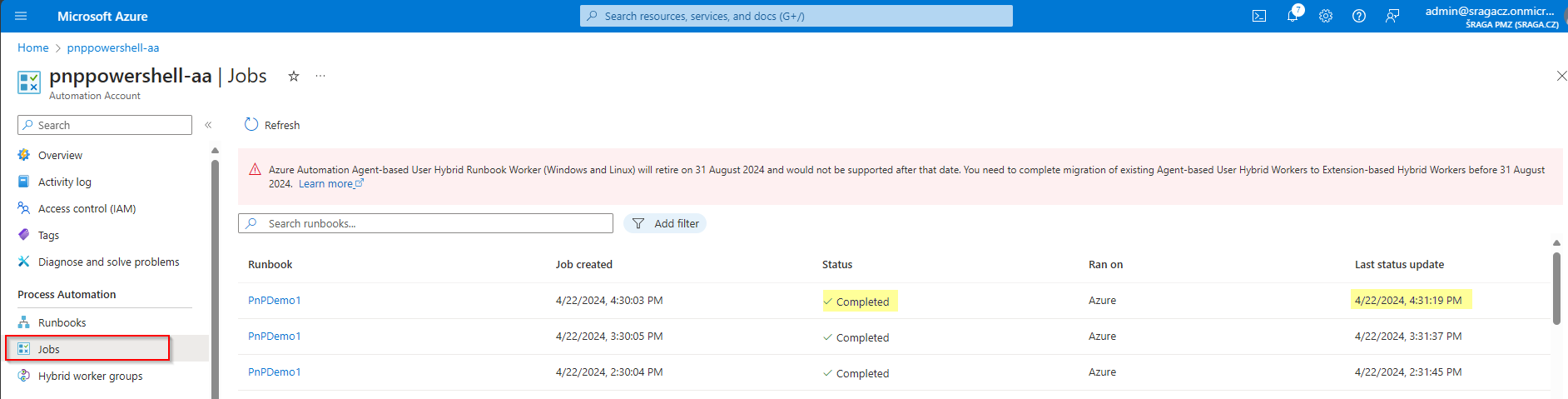1568x399 pixels.
Task: Click Refresh button label
Action: (x=282, y=125)
